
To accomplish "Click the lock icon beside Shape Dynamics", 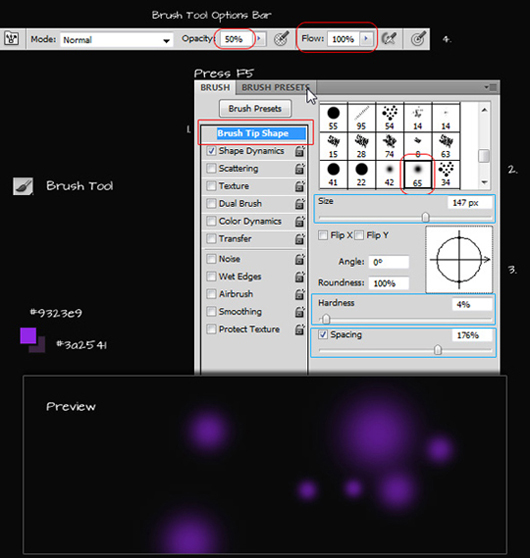I will 300,151.
